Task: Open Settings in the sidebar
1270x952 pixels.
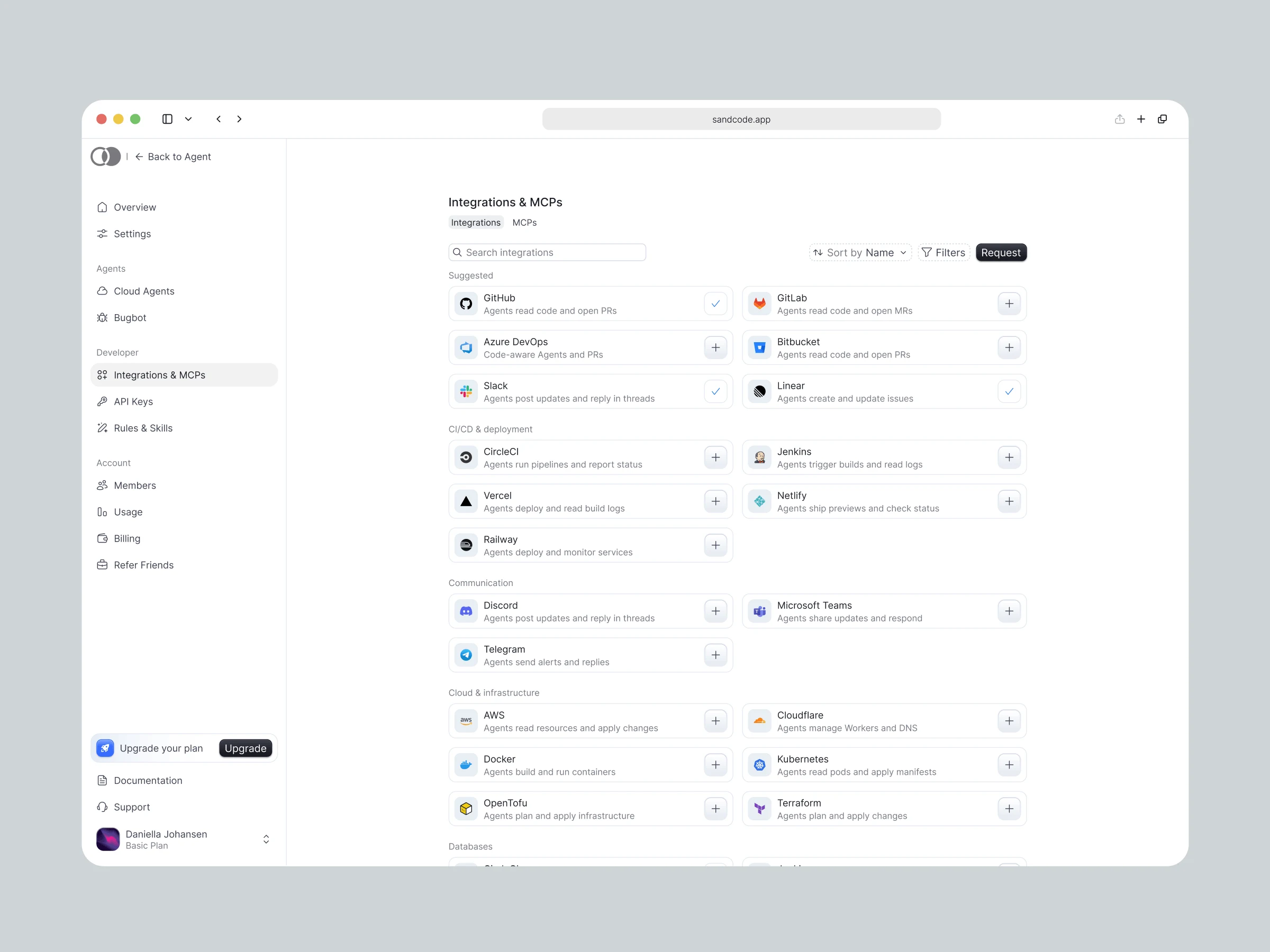Action: click(184, 234)
